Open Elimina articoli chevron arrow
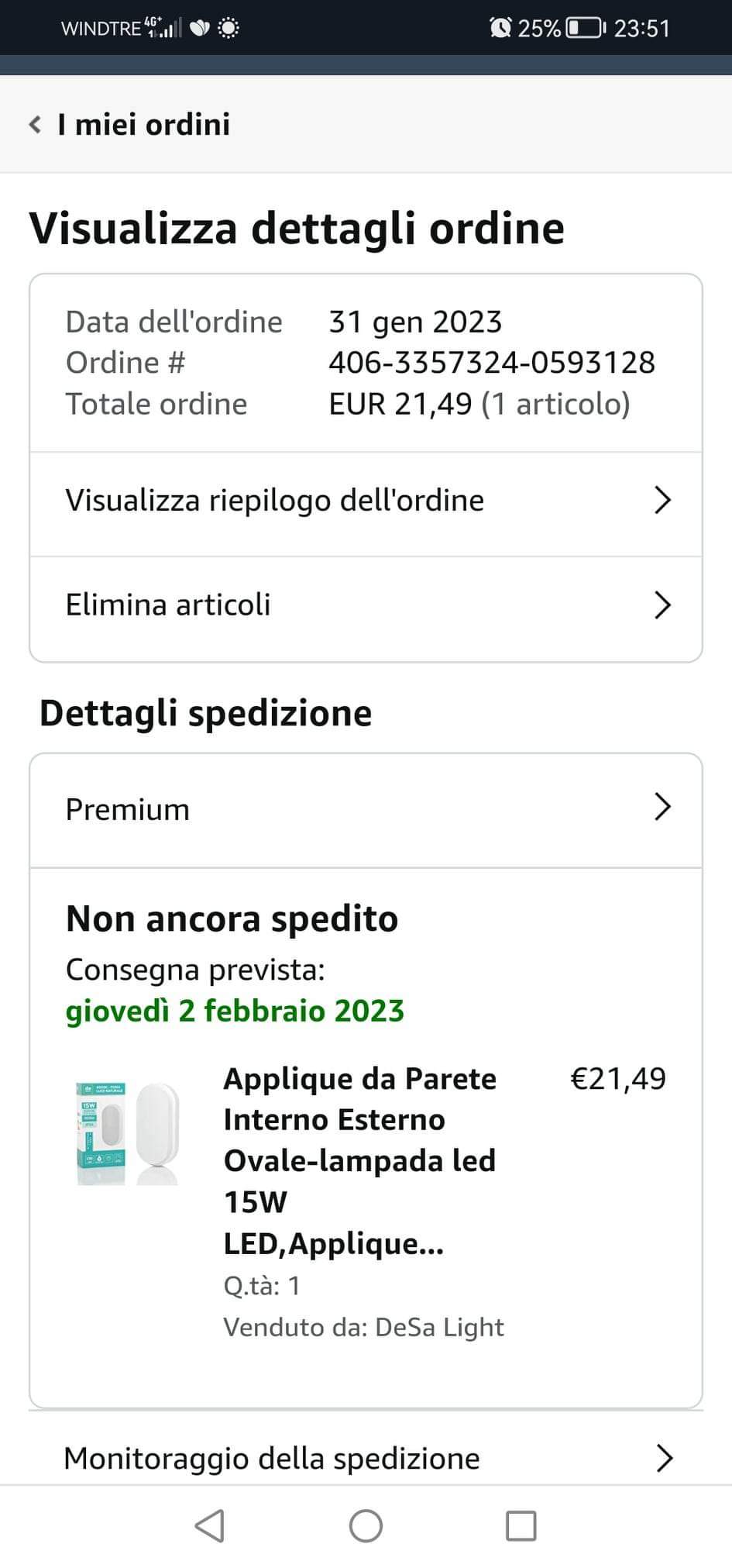 (x=662, y=605)
